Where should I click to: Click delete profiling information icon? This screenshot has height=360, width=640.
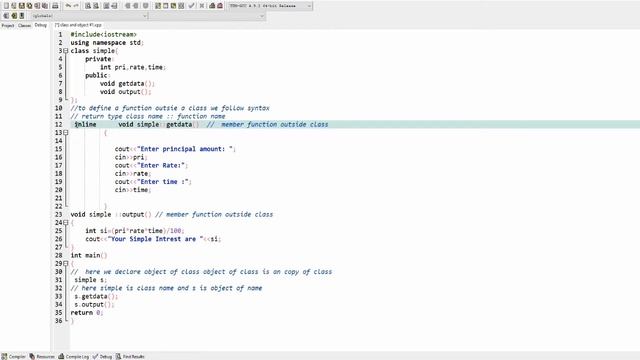tap(220, 6)
